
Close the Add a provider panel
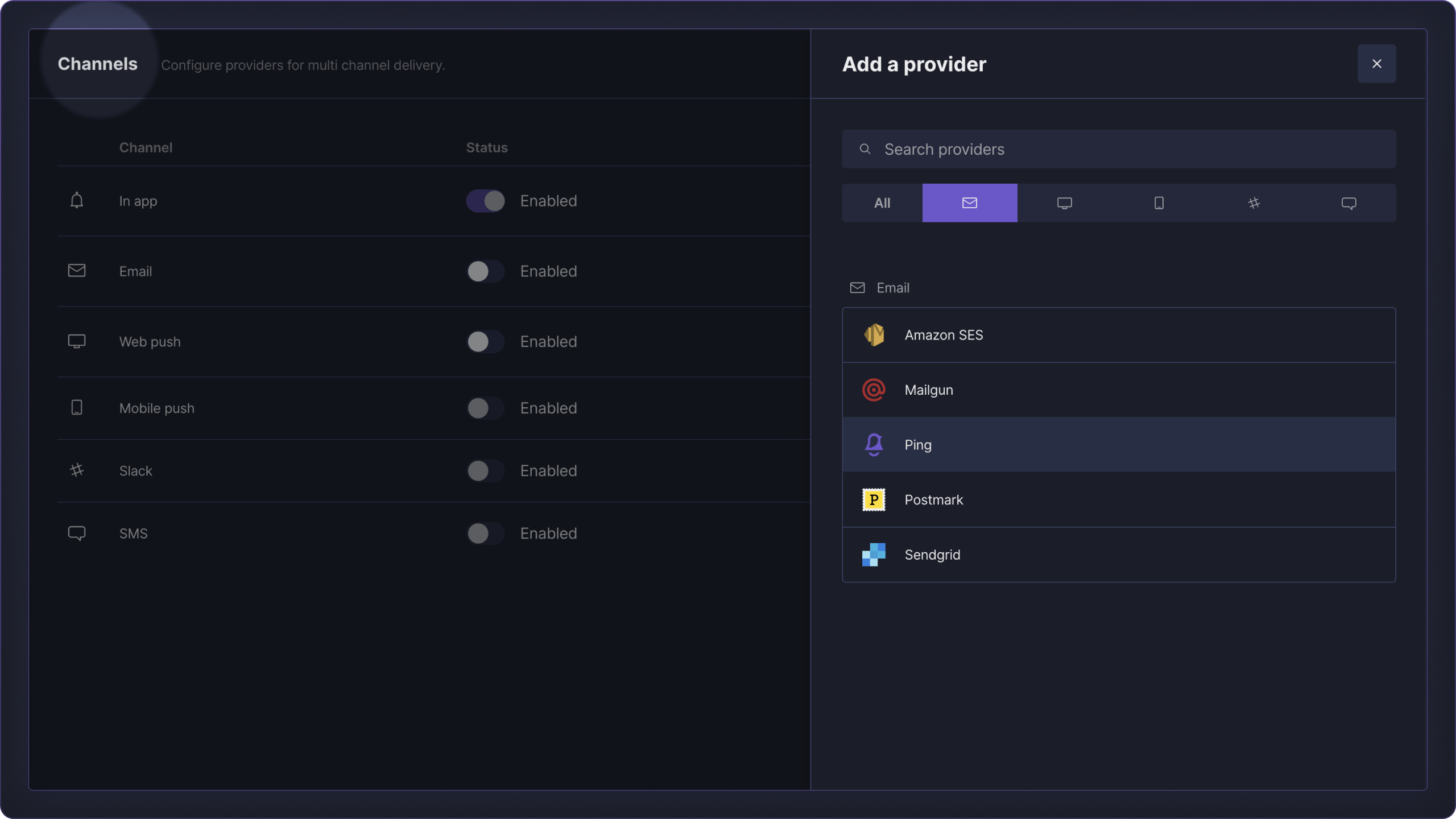1376,64
